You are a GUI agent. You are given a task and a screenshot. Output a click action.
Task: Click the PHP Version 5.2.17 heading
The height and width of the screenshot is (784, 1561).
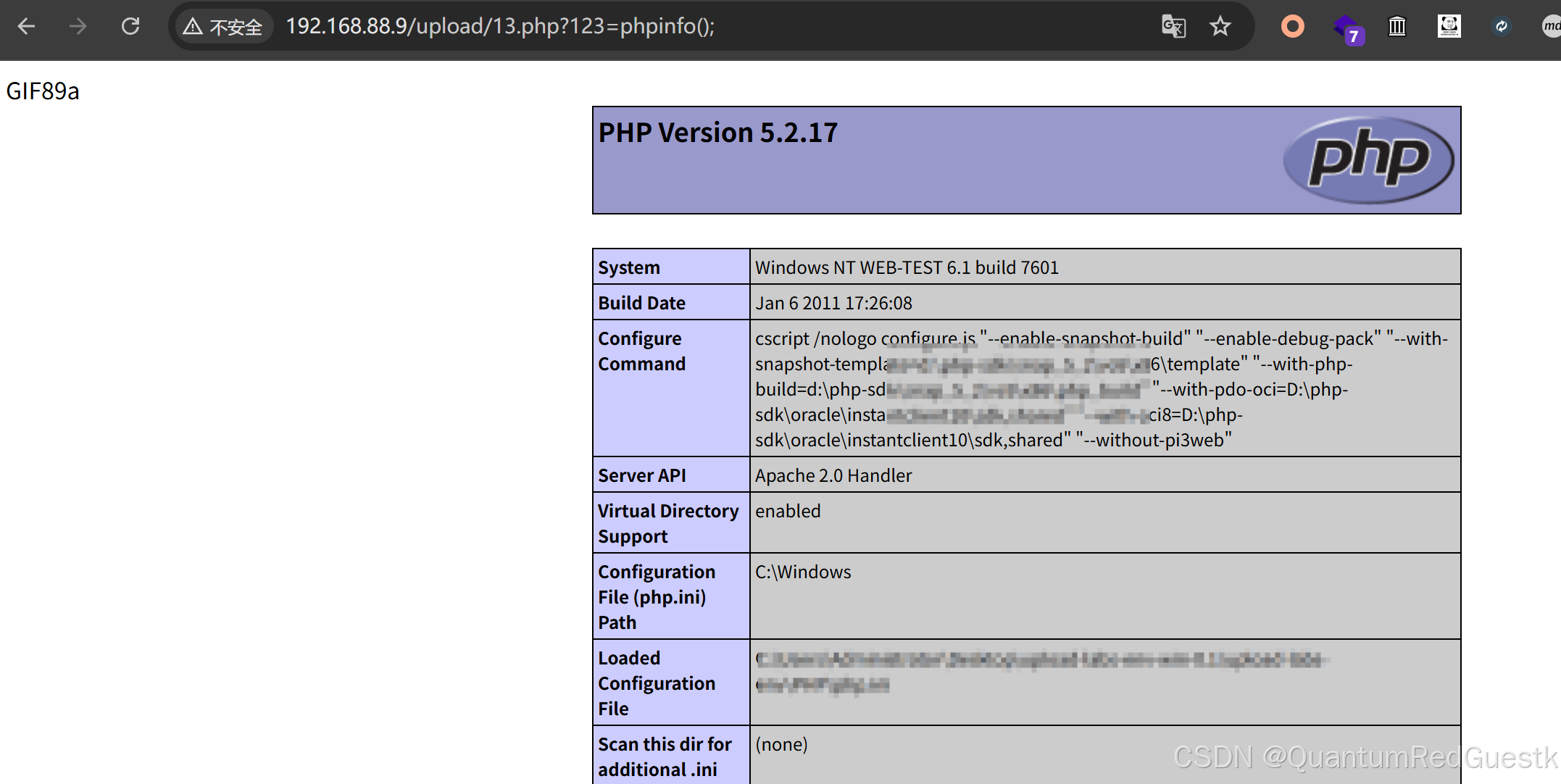point(717,133)
